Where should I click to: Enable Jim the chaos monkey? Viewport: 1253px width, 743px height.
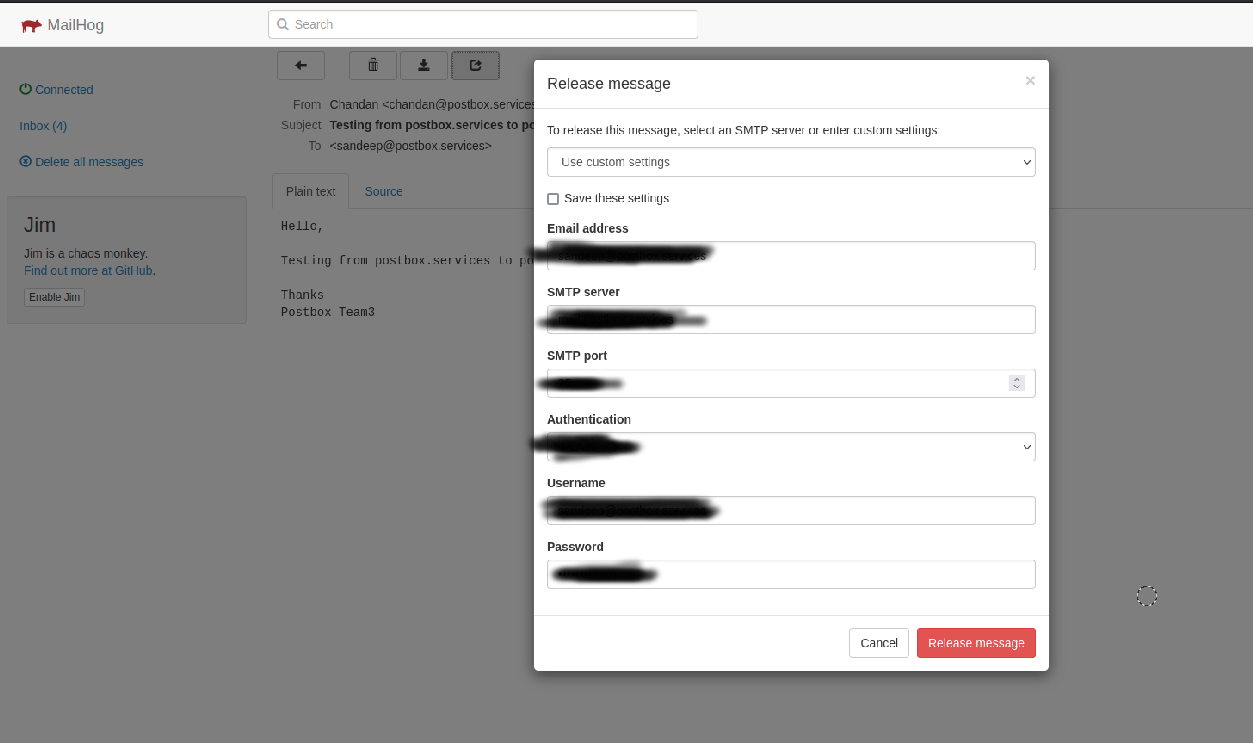point(54,297)
